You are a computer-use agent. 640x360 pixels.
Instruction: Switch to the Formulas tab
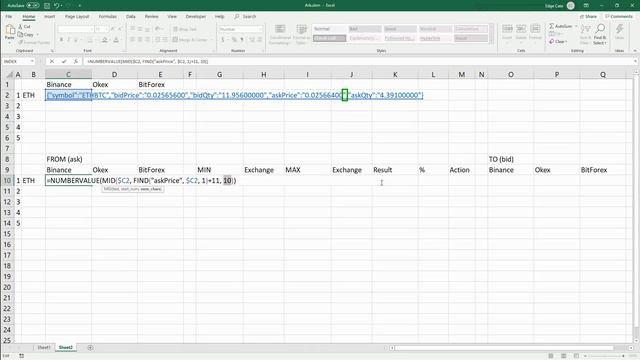(107, 16)
